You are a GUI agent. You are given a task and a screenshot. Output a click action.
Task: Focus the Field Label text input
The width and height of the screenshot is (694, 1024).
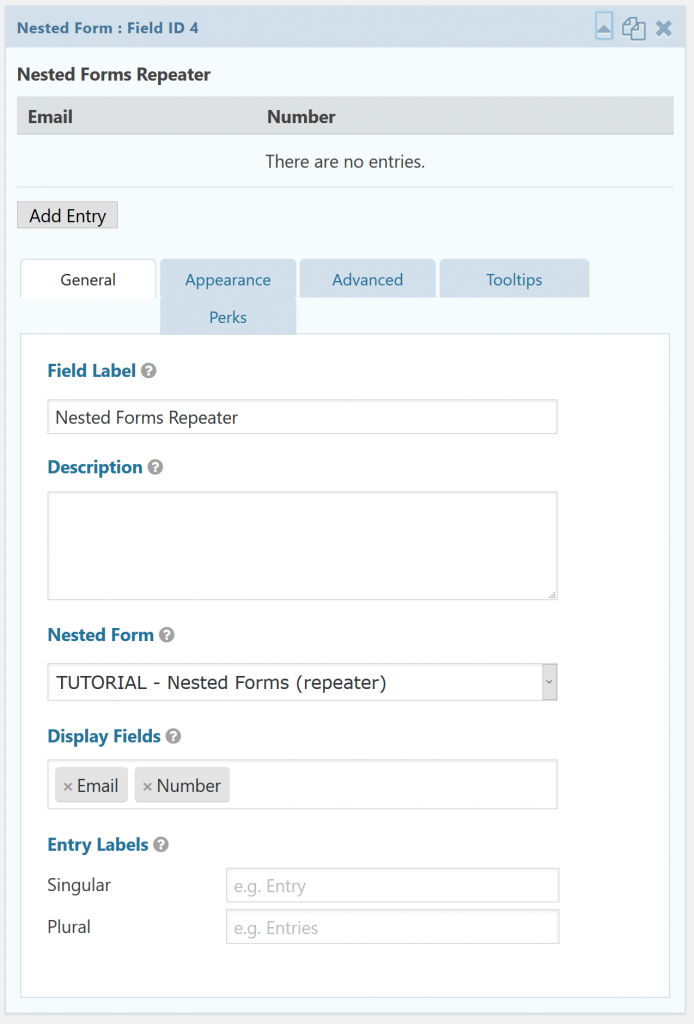pyautogui.click(x=302, y=417)
